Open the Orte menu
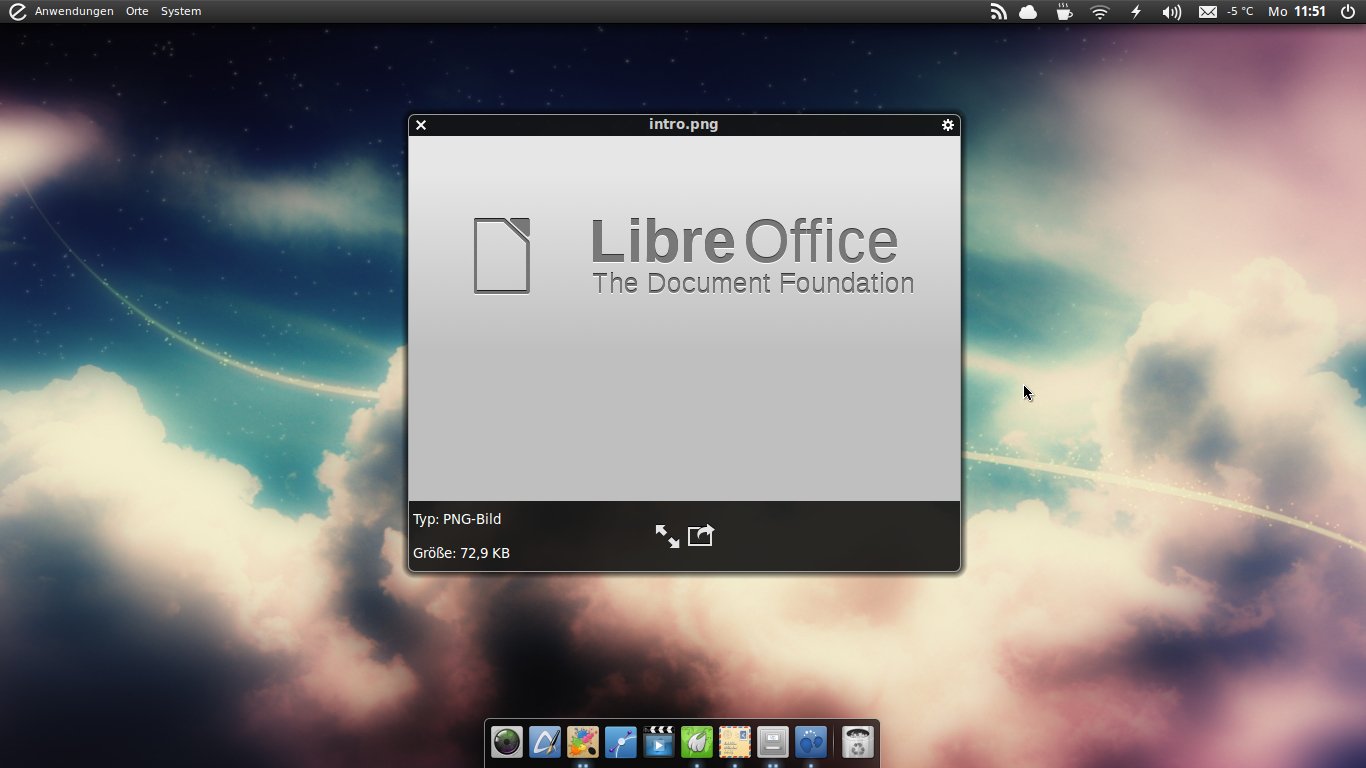This screenshot has height=768, width=1366. coord(137,11)
